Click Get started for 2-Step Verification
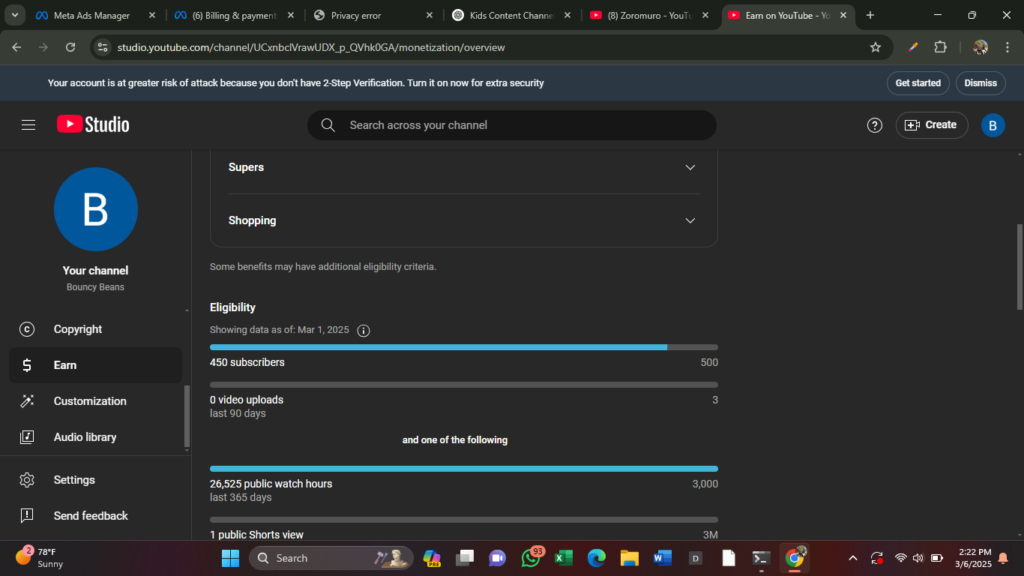This screenshot has height=576, width=1024. point(917,83)
